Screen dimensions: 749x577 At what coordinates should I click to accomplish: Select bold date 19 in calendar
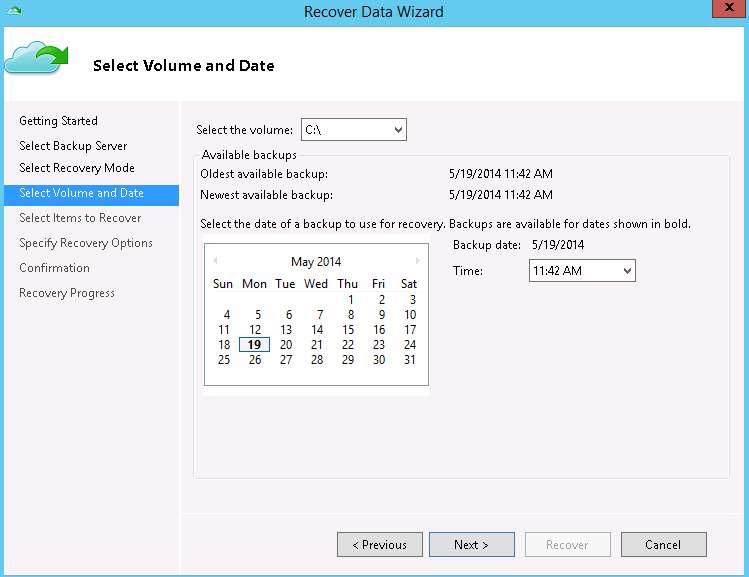click(x=254, y=345)
